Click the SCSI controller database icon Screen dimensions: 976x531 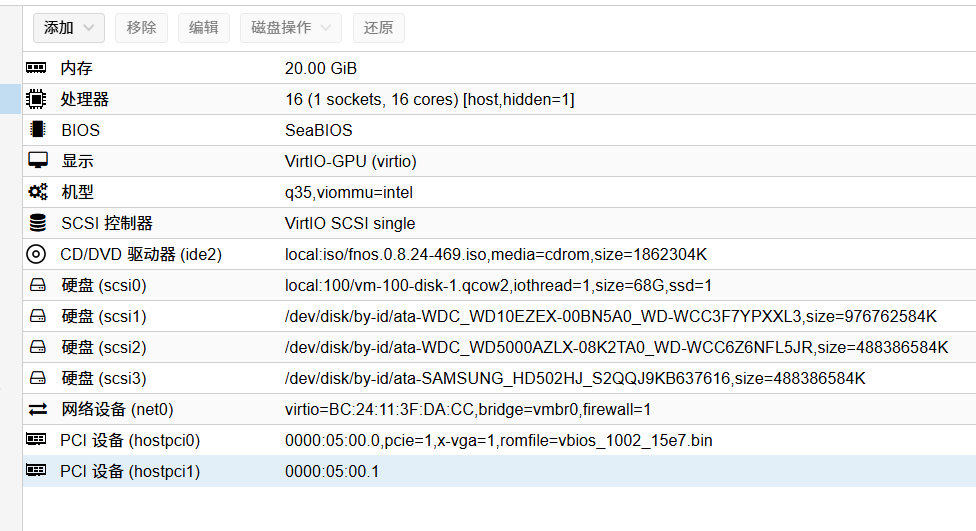[37, 223]
